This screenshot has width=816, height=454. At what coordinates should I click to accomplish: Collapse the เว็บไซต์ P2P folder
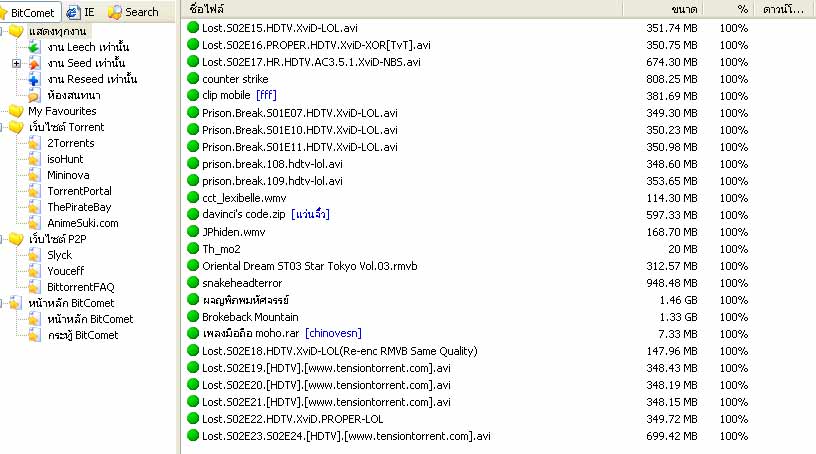pyautogui.click(x=2, y=239)
